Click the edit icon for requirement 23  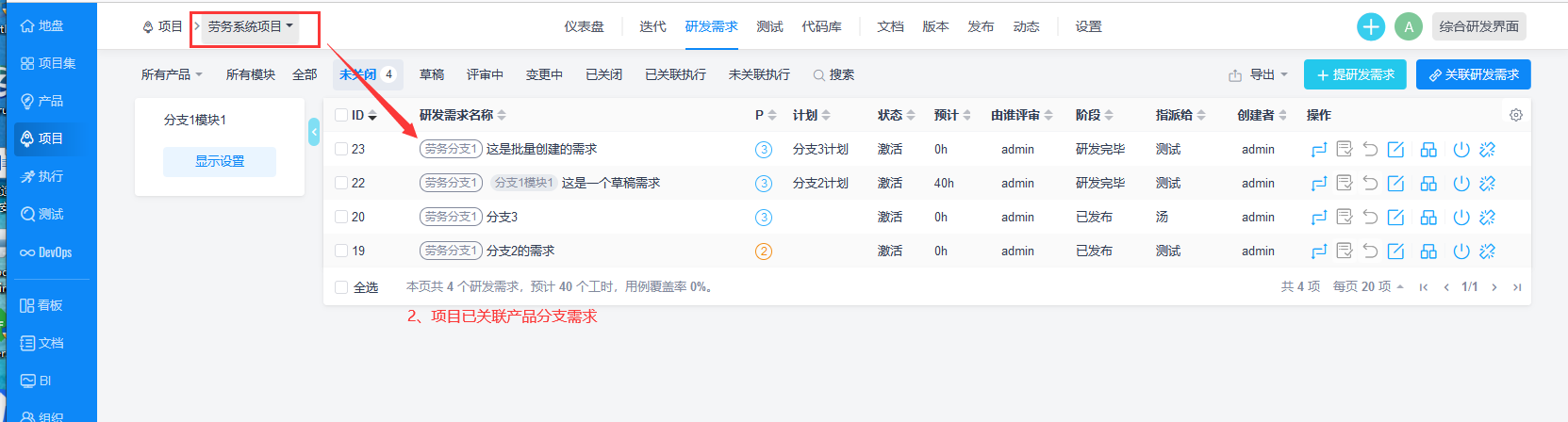coord(1396,149)
